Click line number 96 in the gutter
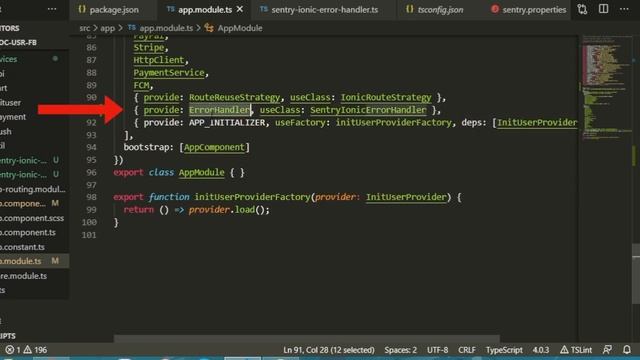640x360 pixels. tap(91, 172)
